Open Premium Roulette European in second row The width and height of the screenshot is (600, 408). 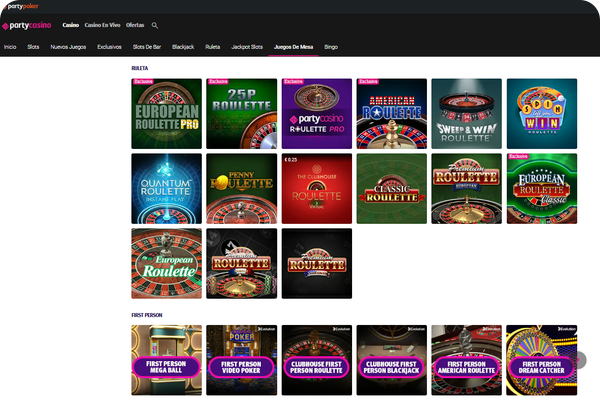(x=466, y=189)
